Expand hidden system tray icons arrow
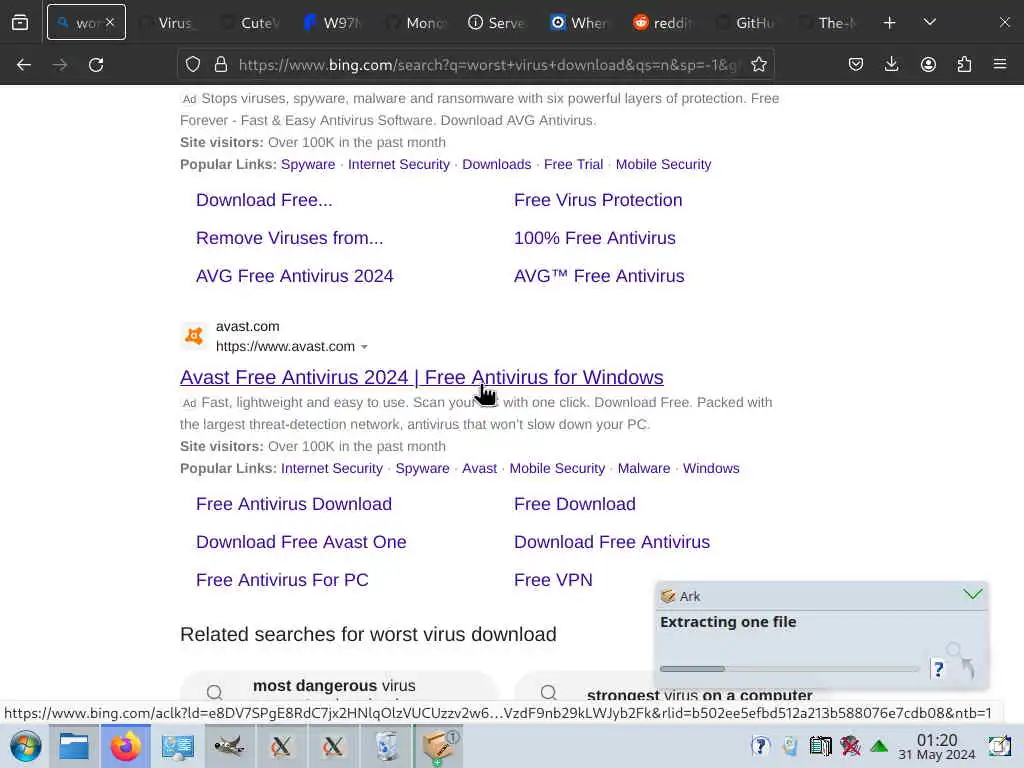1024x768 pixels. tap(879, 746)
